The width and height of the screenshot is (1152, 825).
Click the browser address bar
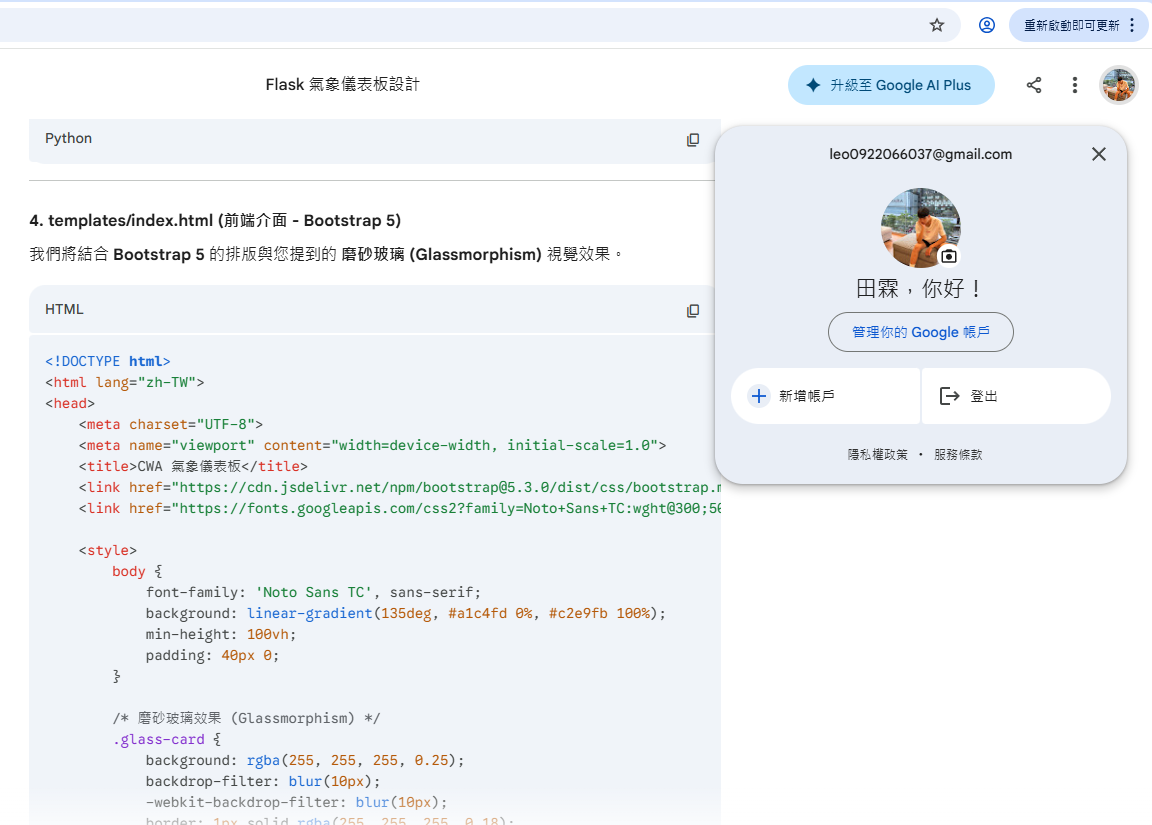coord(450,25)
